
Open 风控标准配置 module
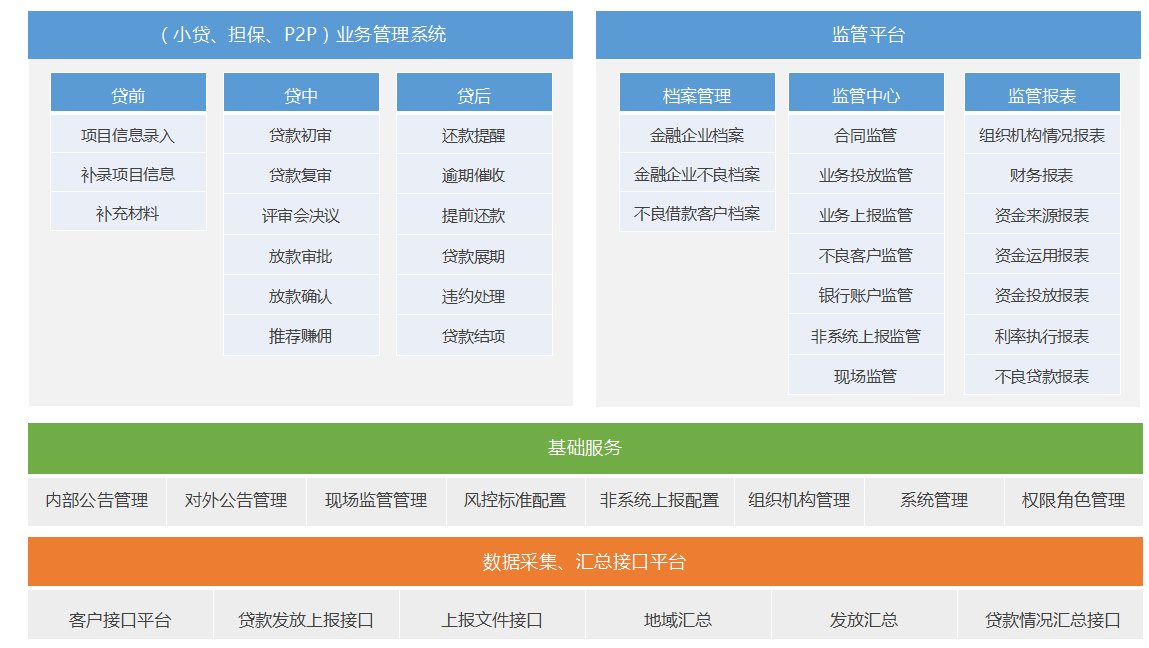click(515, 500)
